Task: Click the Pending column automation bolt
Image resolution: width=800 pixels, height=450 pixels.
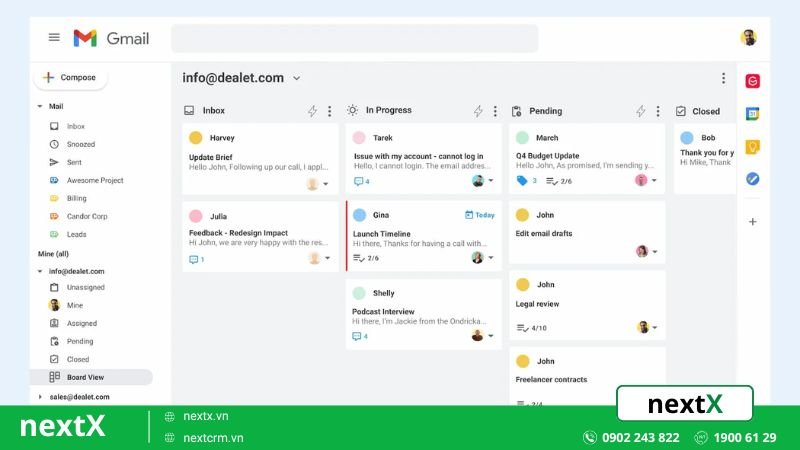Action: tap(641, 111)
